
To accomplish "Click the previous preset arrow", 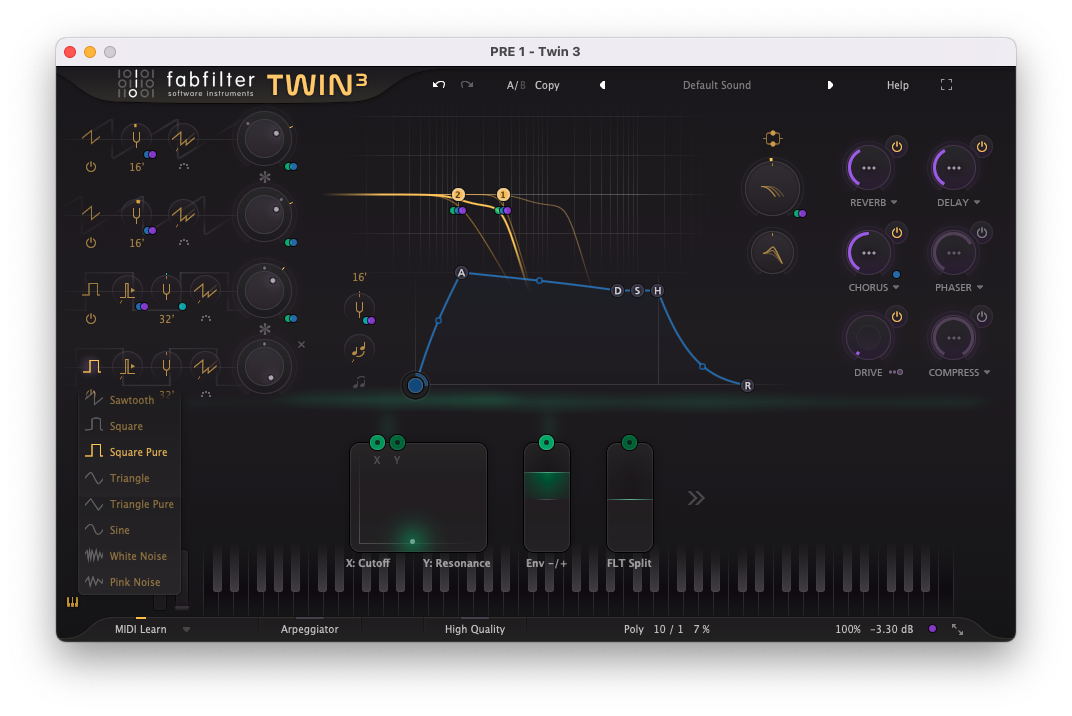I will 602,85.
